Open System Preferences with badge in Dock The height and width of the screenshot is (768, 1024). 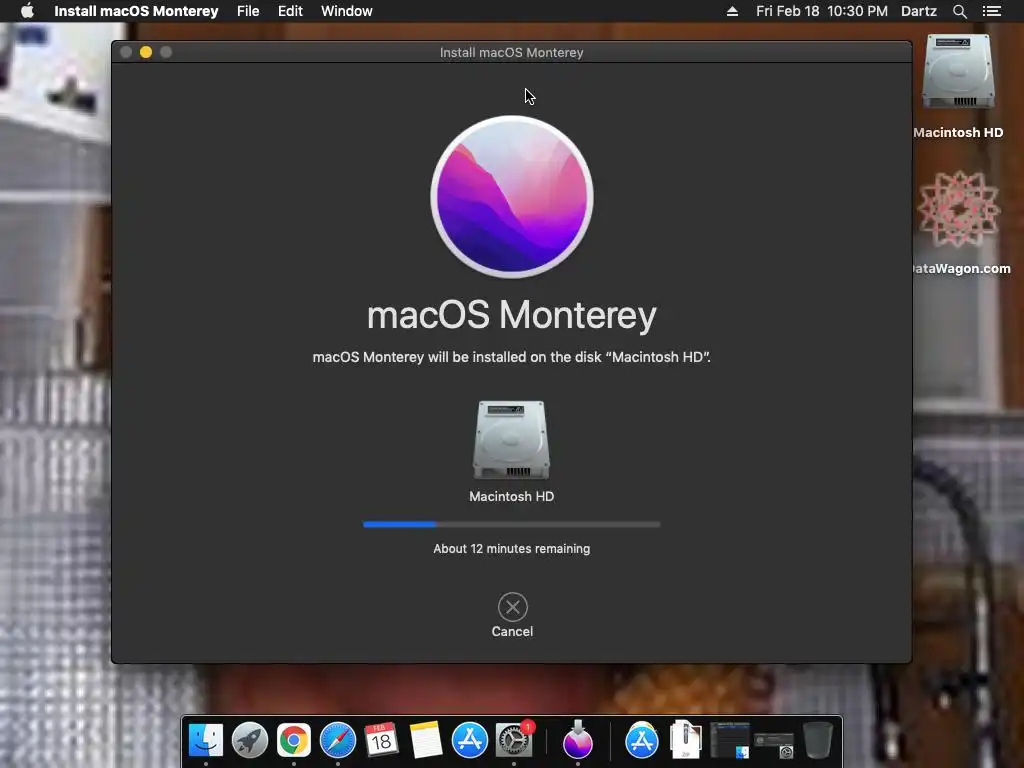pos(514,740)
